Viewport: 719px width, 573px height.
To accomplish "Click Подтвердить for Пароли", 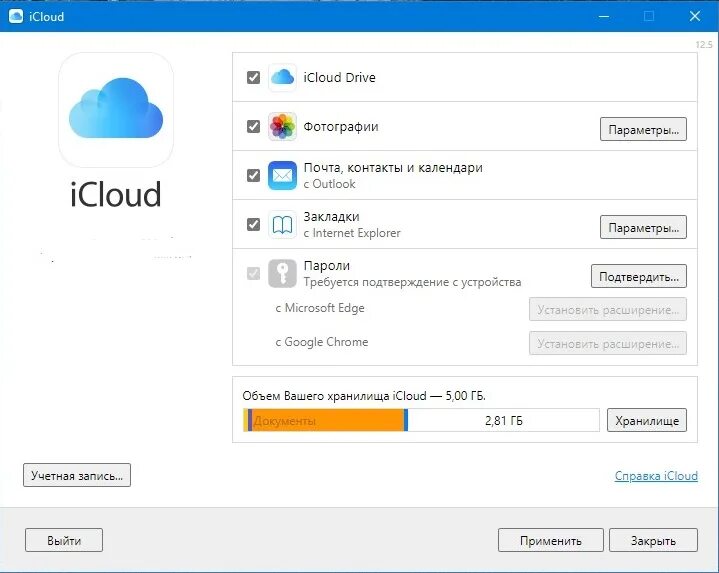I will [638, 276].
